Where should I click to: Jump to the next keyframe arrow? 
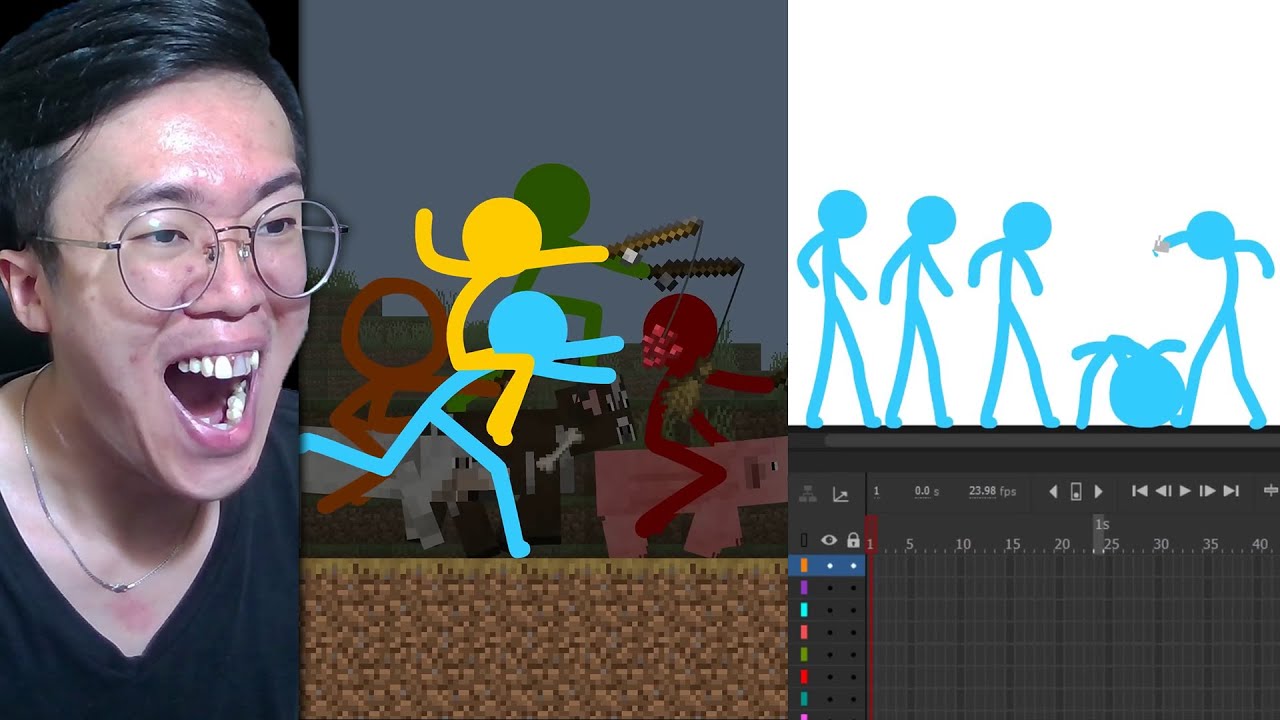[x=1098, y=491]
